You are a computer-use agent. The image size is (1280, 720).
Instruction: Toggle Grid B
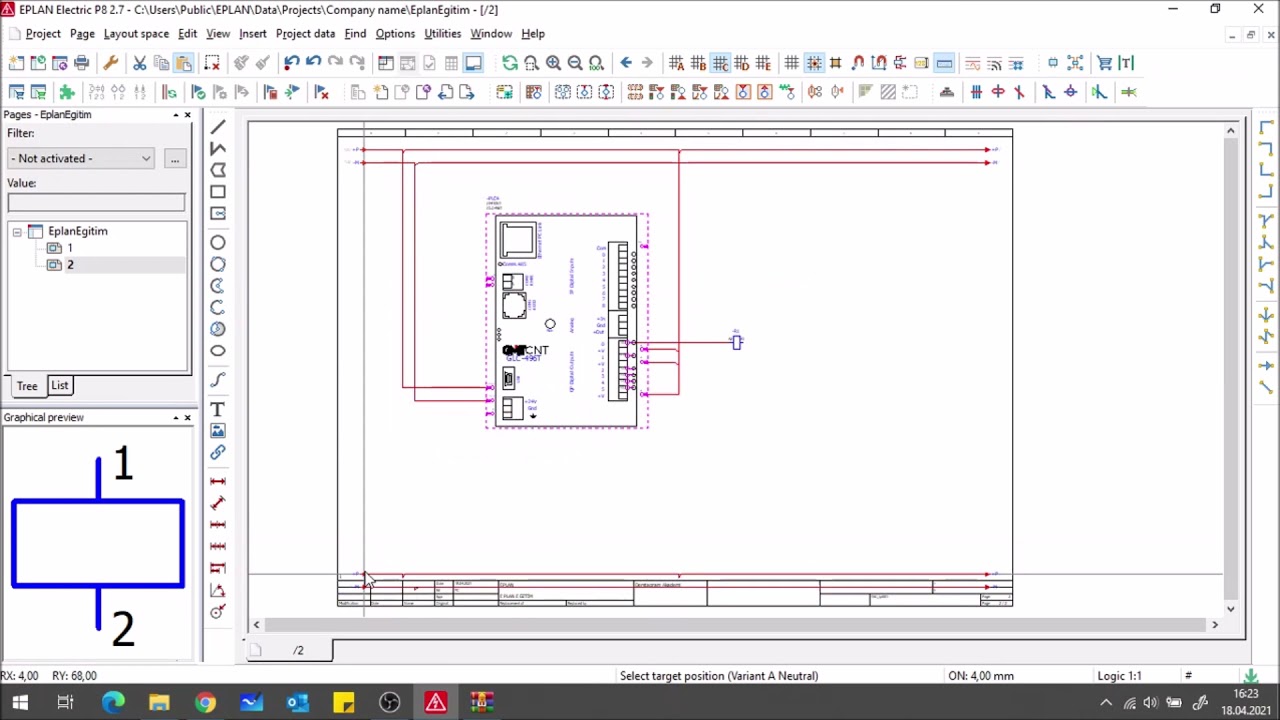click(x=699, y=63)
